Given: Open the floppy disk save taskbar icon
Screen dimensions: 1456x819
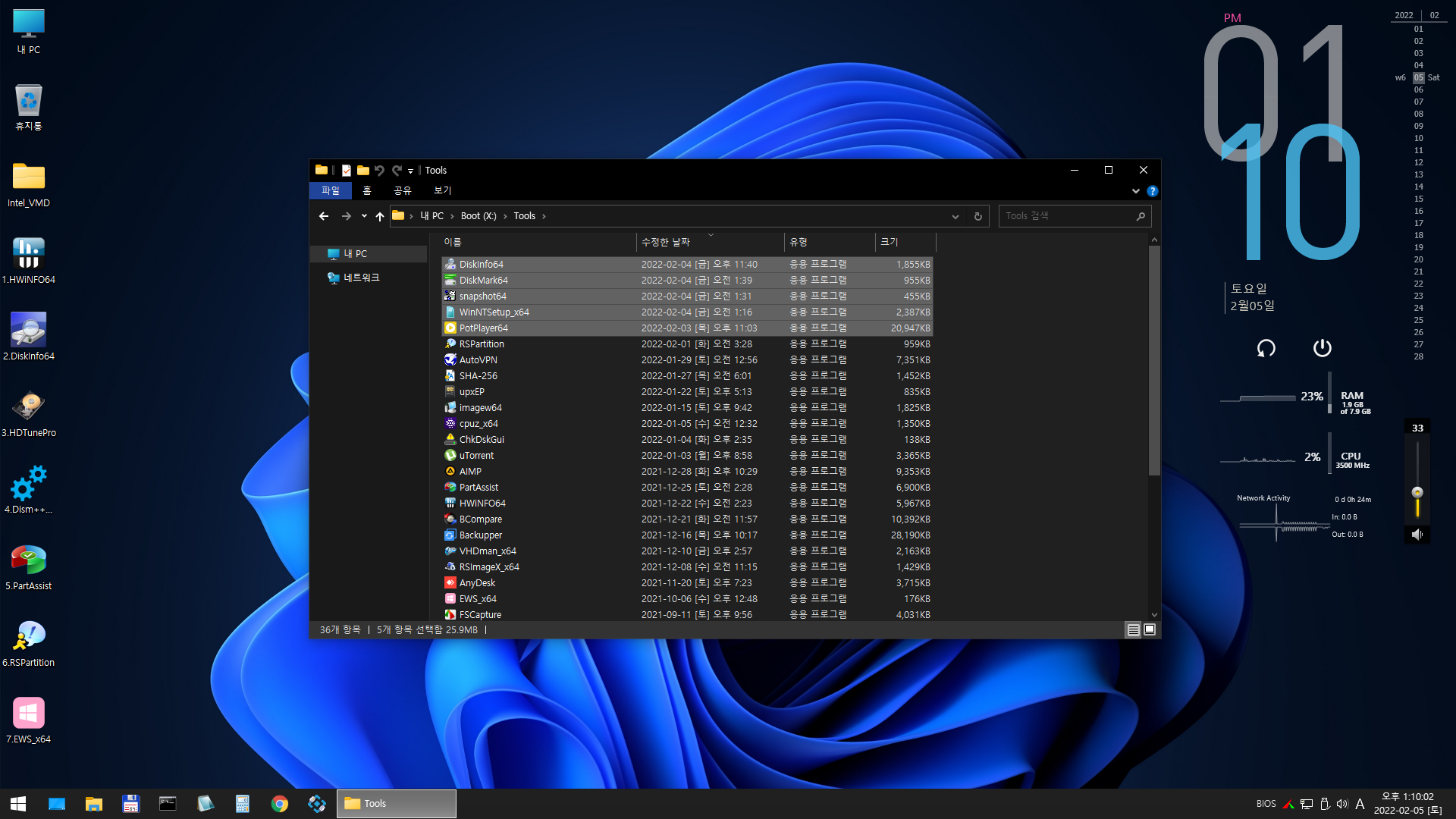Looking at the screenshot, I should (x=130, y=804).
